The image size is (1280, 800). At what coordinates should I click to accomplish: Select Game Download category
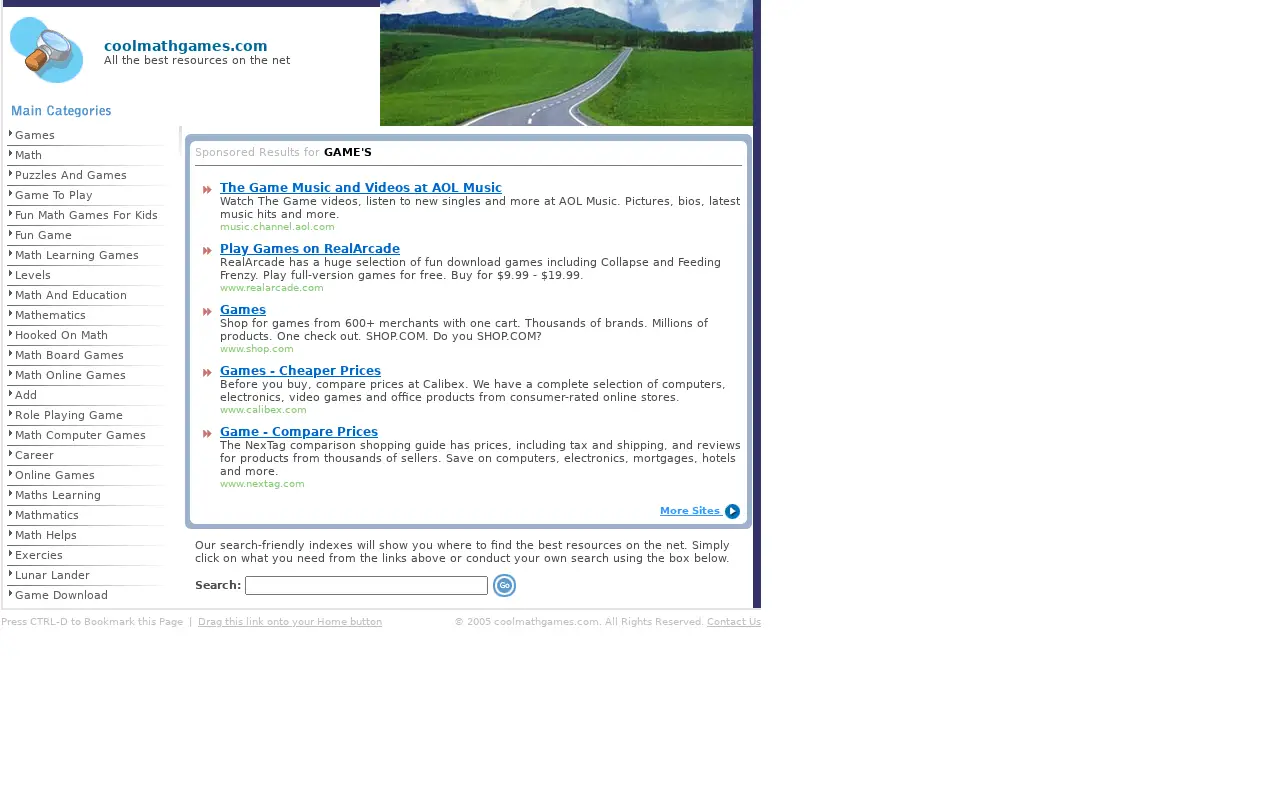coord(61,596)
